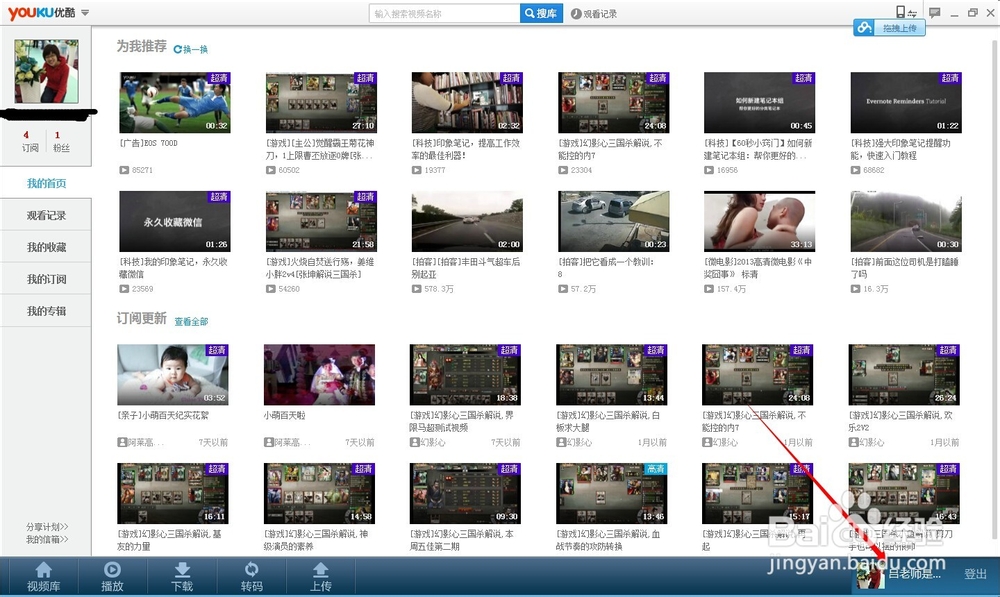Open the feedback message icon

[935, 12]
